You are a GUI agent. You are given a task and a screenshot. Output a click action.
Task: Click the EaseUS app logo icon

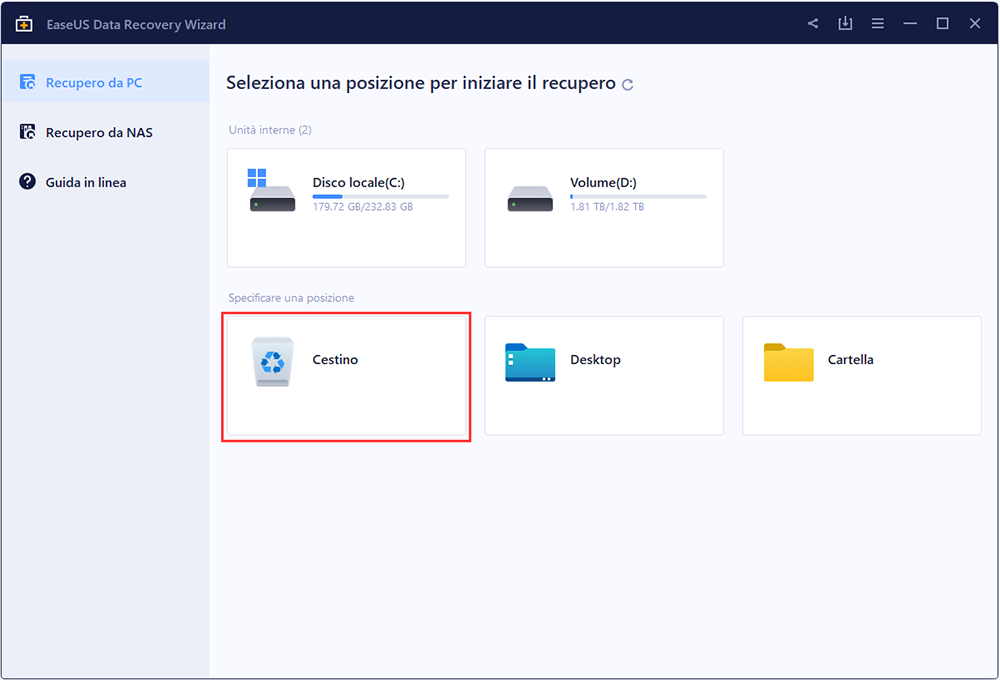[x=24, y=24]
